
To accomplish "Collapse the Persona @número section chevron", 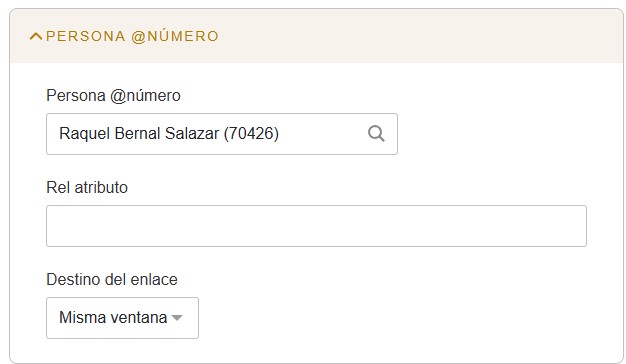I will click(x=36, y=37).
